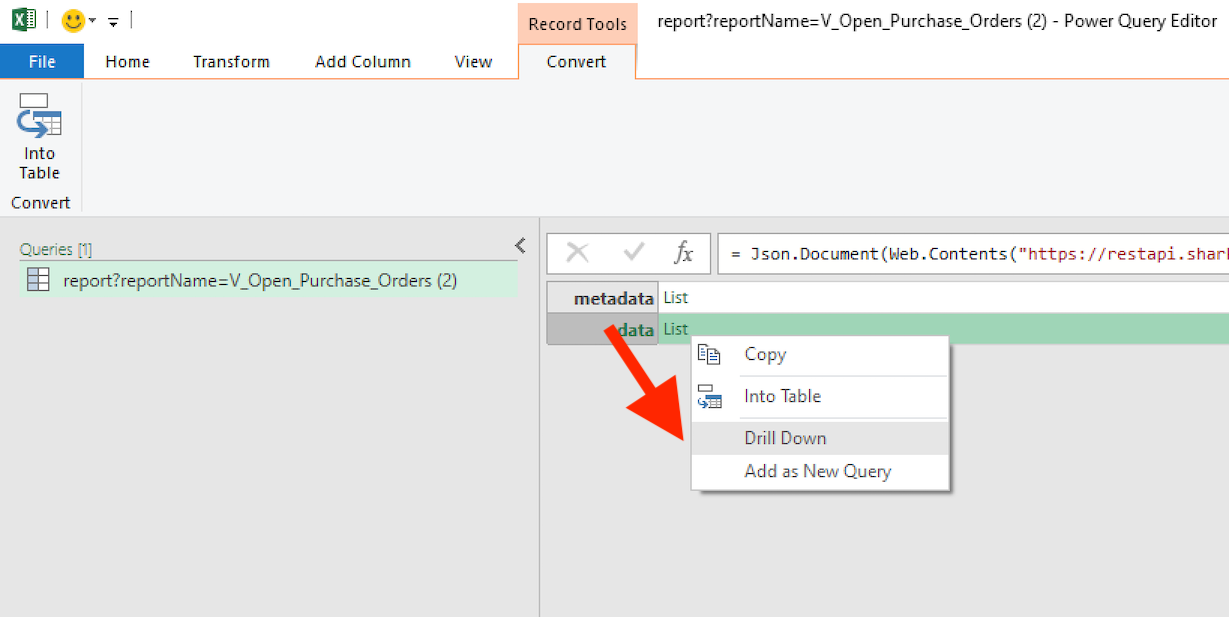Click the Excel application icon
1229x617 pixels.
[x=24, y=19]
